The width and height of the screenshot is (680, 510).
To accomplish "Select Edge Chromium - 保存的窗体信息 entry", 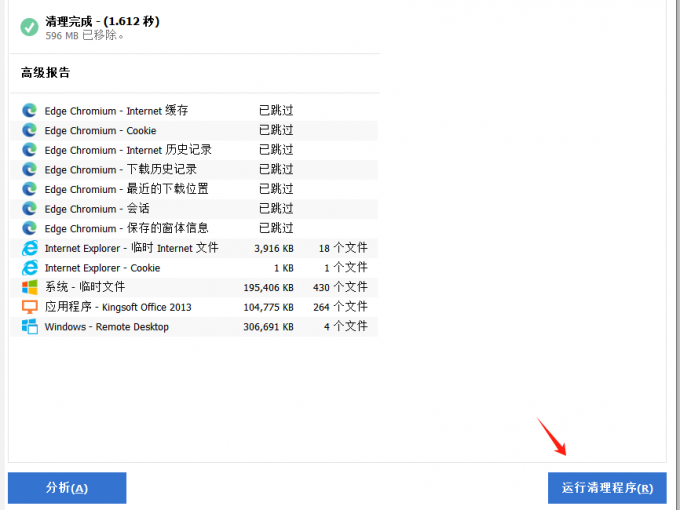I will pyautogui.click(x=194, y=228).
